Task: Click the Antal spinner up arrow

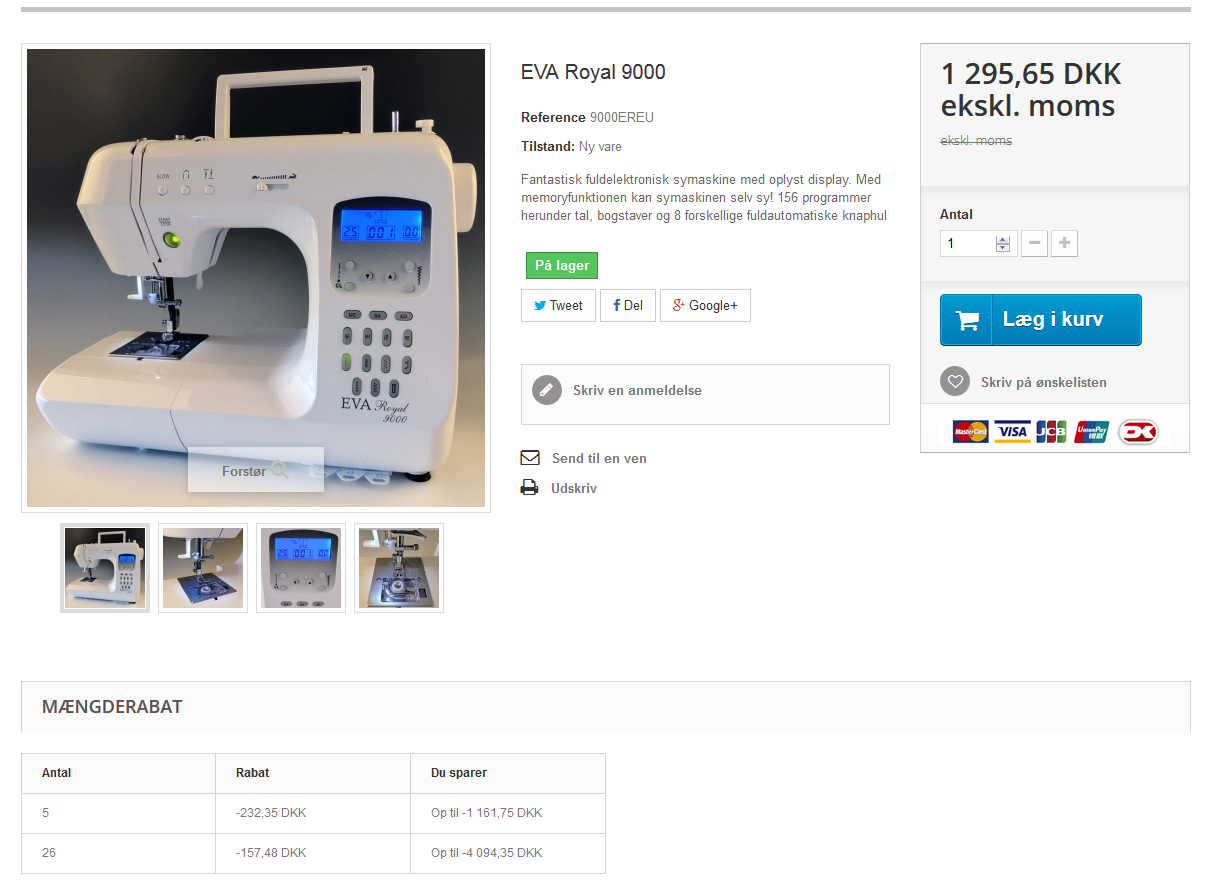Action: click(x=1003, y=239)
